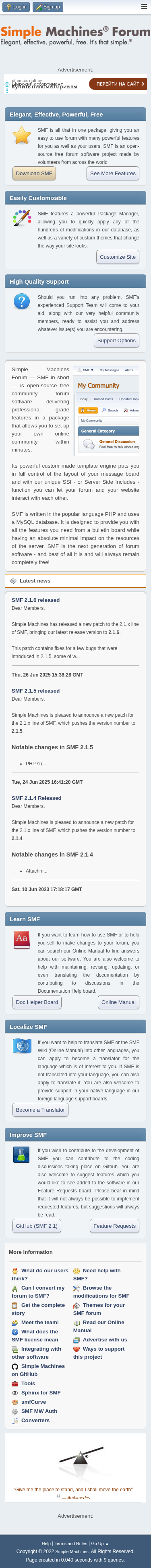Screen dimensions: 151x1568
Task: Click the Localize SMF globe icon
Action: 22,1047
